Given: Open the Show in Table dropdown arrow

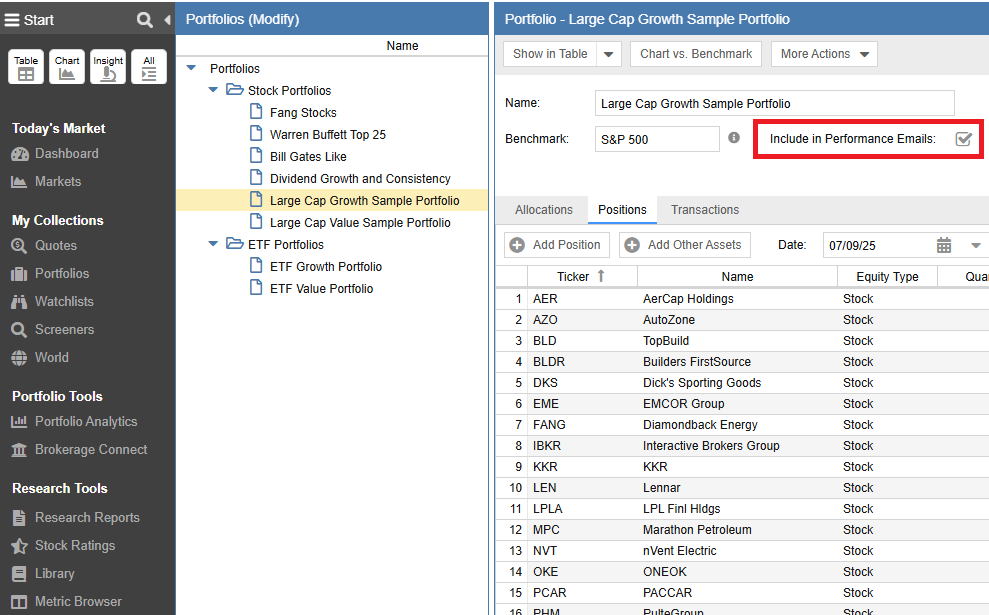Looking at the screenshot, I should [609, 54].
